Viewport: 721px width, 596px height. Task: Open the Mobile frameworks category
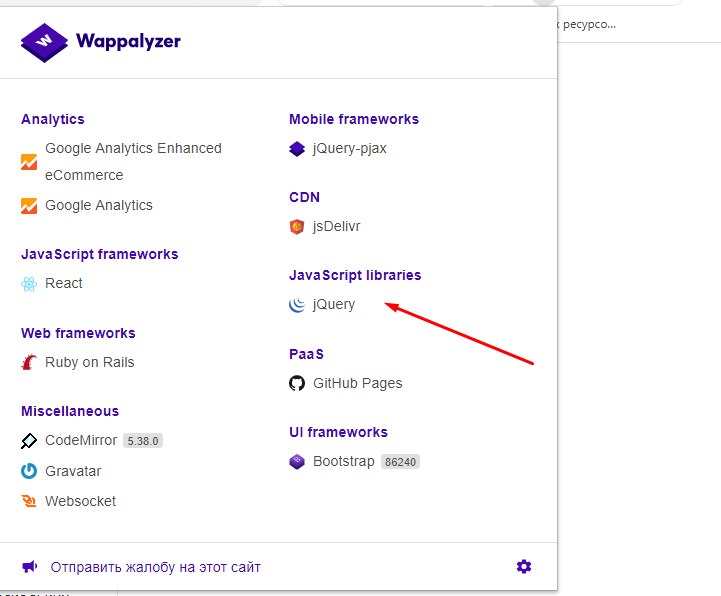tap(354, 119)
